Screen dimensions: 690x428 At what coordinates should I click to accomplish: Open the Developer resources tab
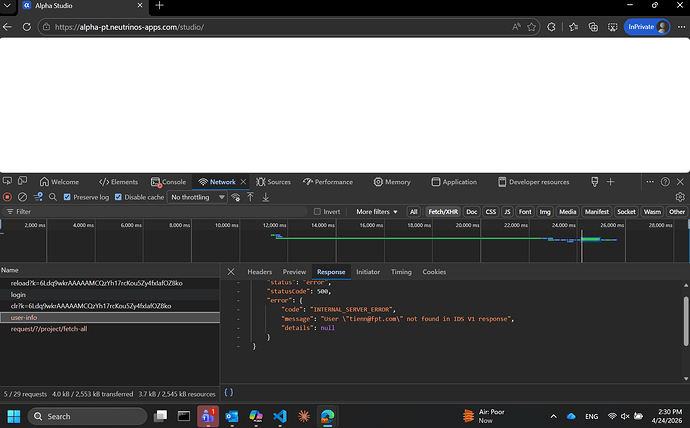click(x=534, y=182)
